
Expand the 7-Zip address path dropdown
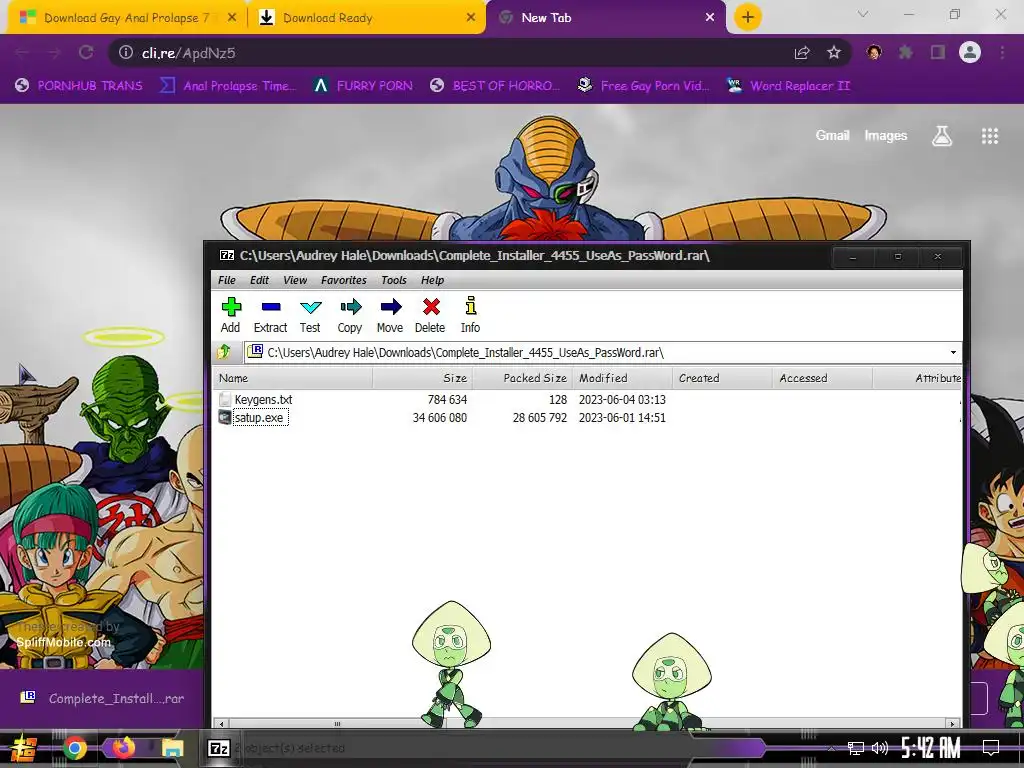tap(953, 353)
